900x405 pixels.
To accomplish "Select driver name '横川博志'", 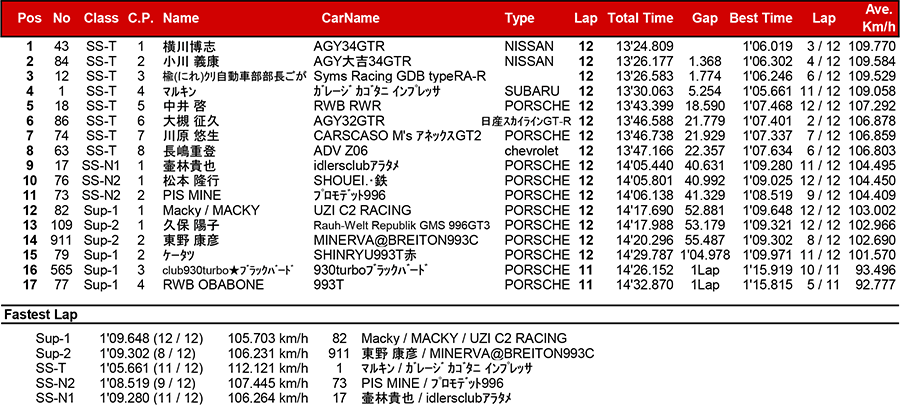I will (x=191, y=47).
